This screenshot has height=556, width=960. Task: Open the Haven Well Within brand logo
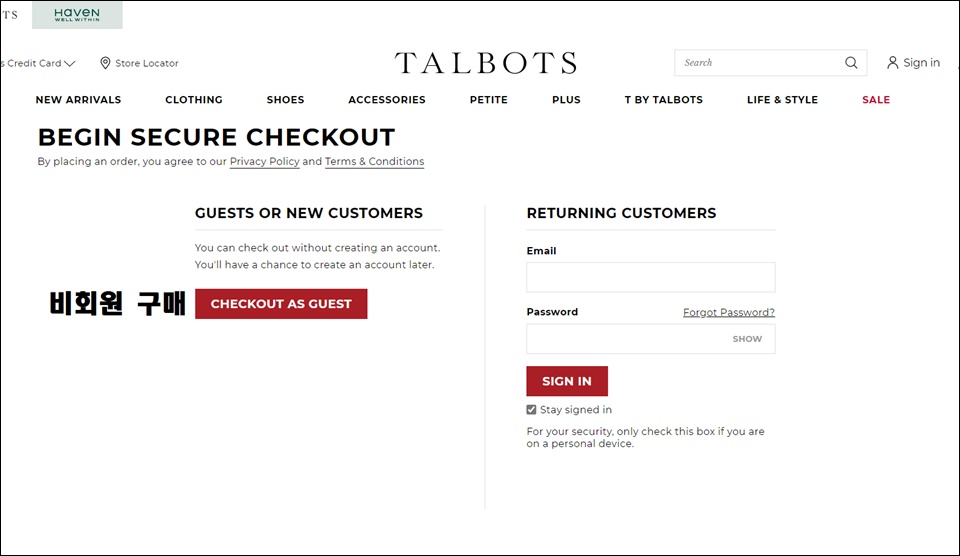click(x=77, y=15)
